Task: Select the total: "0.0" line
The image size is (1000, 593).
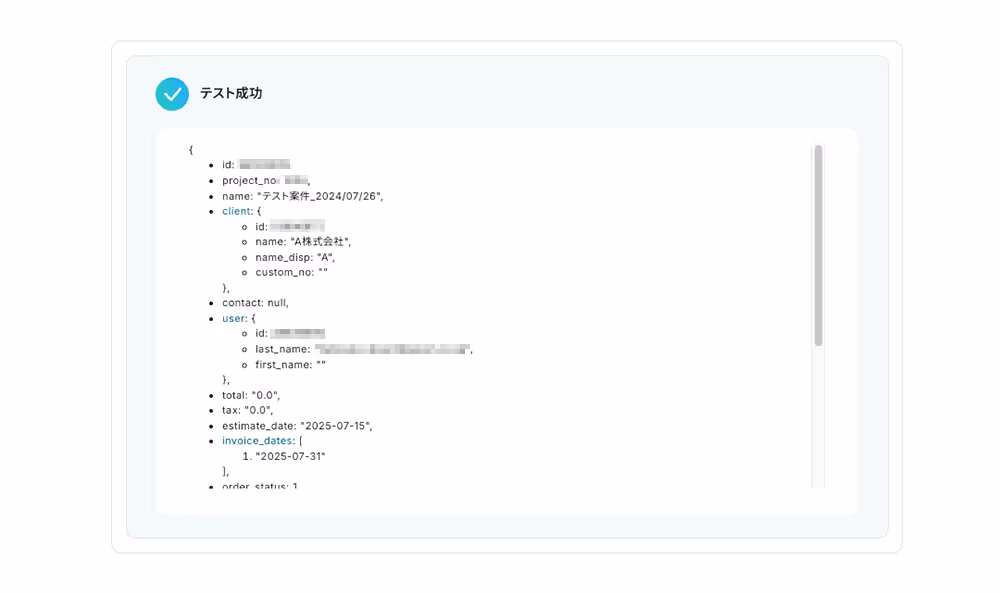Action: (x=251, y=395)
